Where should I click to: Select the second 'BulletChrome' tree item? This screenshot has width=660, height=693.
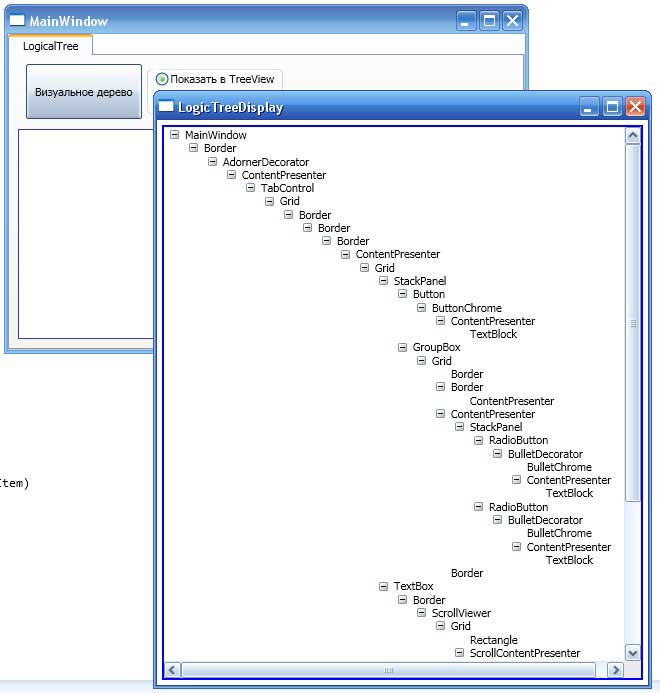pos(559,533)
